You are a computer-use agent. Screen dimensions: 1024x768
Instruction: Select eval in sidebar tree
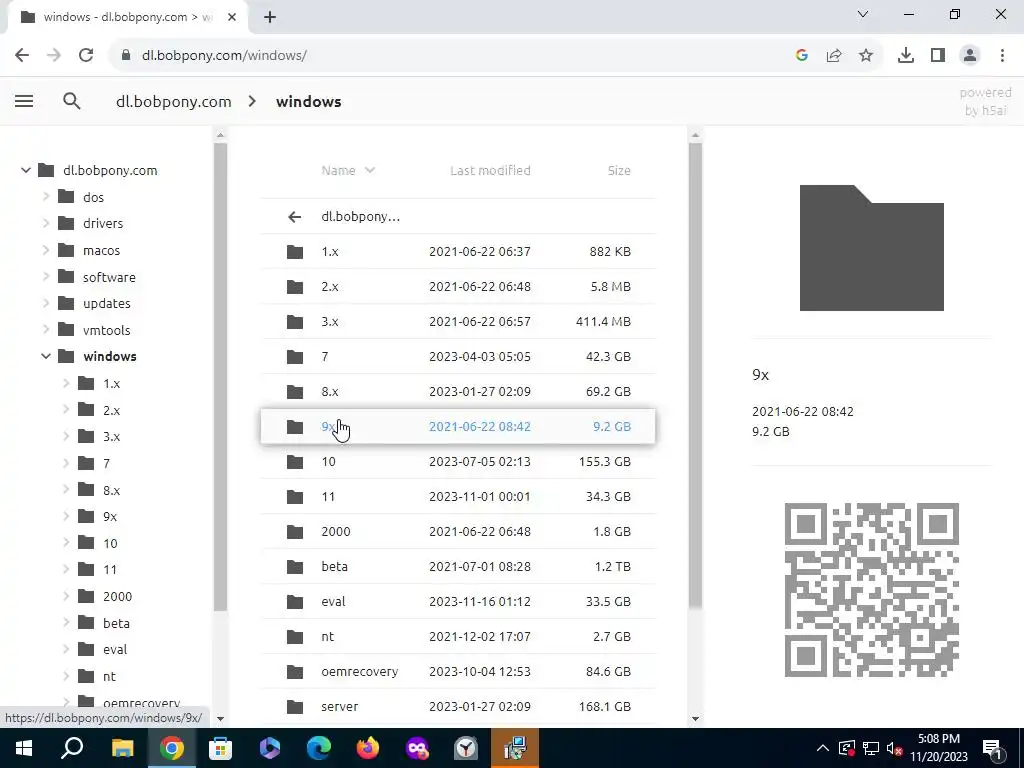[115, 650]
